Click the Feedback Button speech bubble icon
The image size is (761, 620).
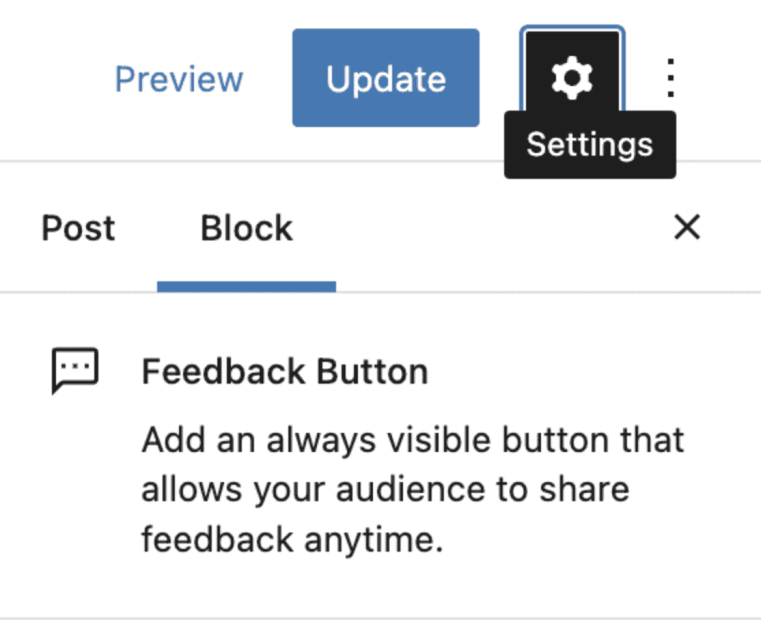75,372
